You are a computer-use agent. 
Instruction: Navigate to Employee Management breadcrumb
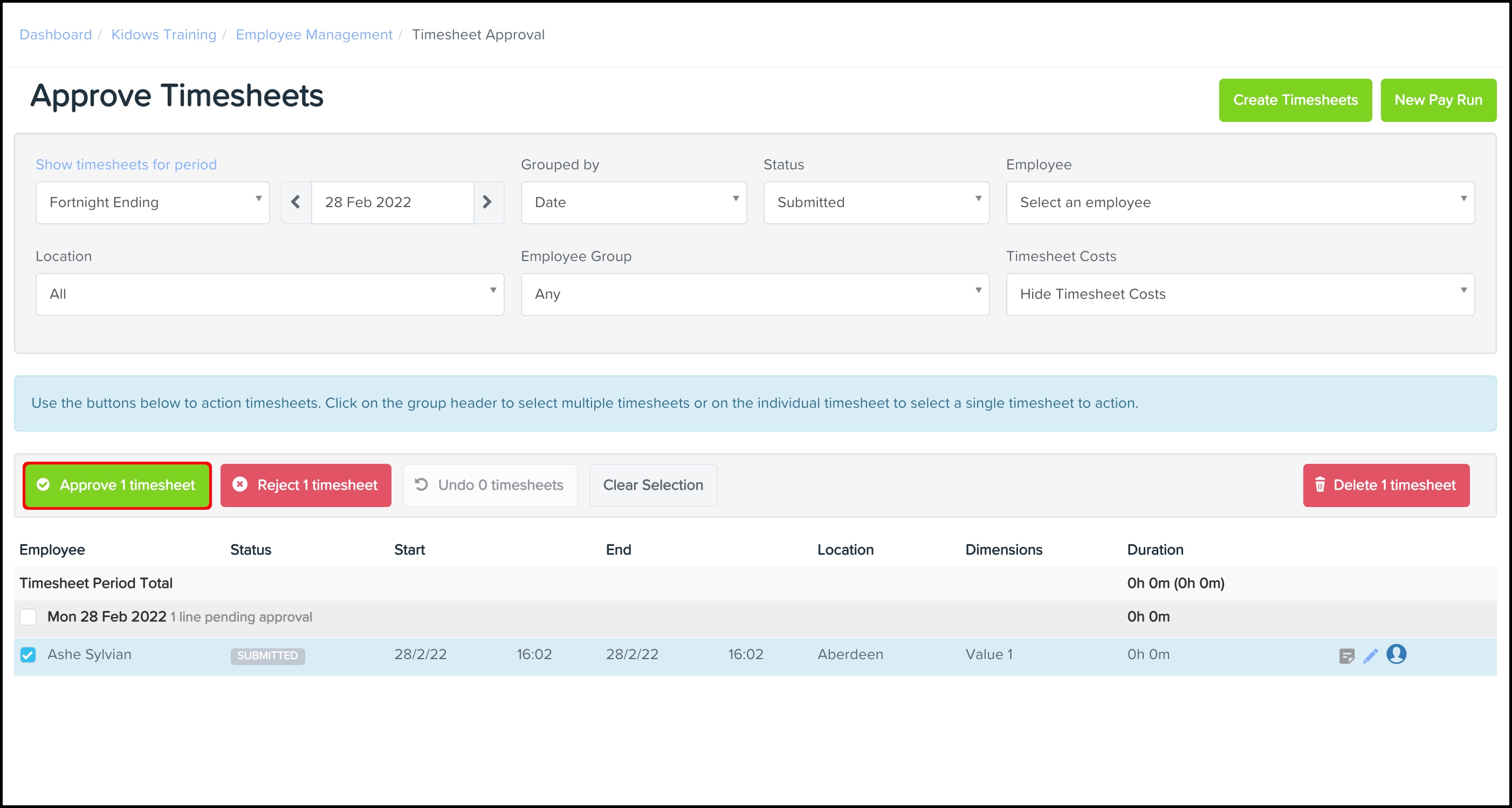[x=314, y=35]
